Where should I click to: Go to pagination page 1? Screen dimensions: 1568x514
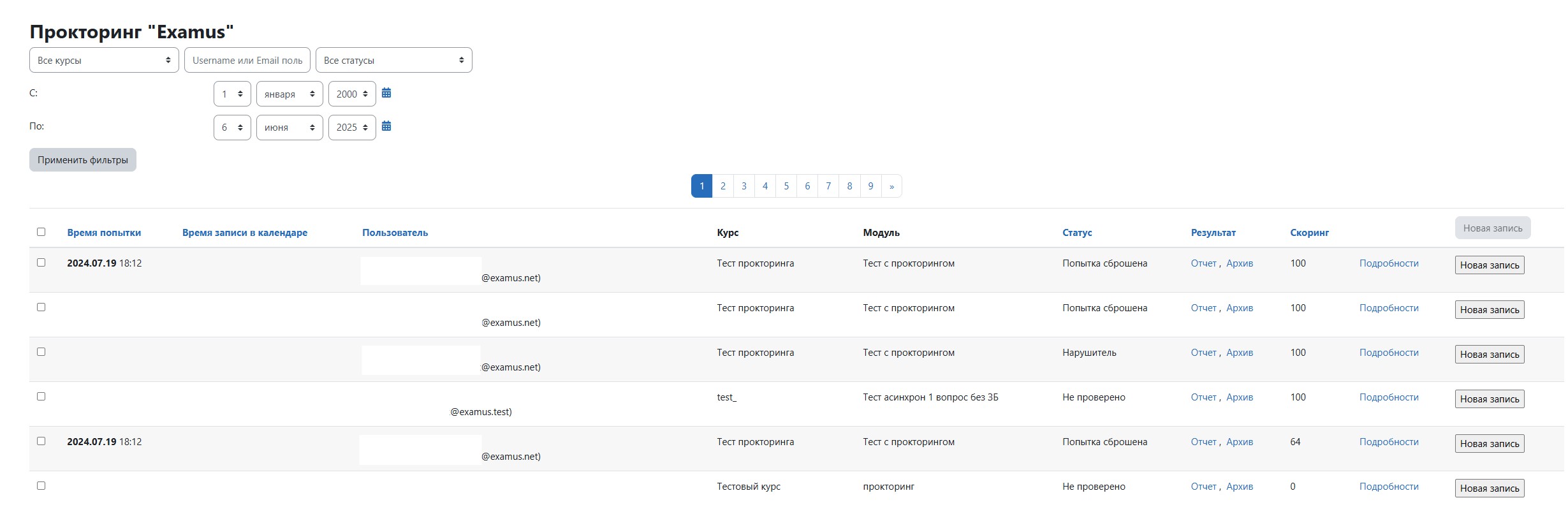point(701,186)
